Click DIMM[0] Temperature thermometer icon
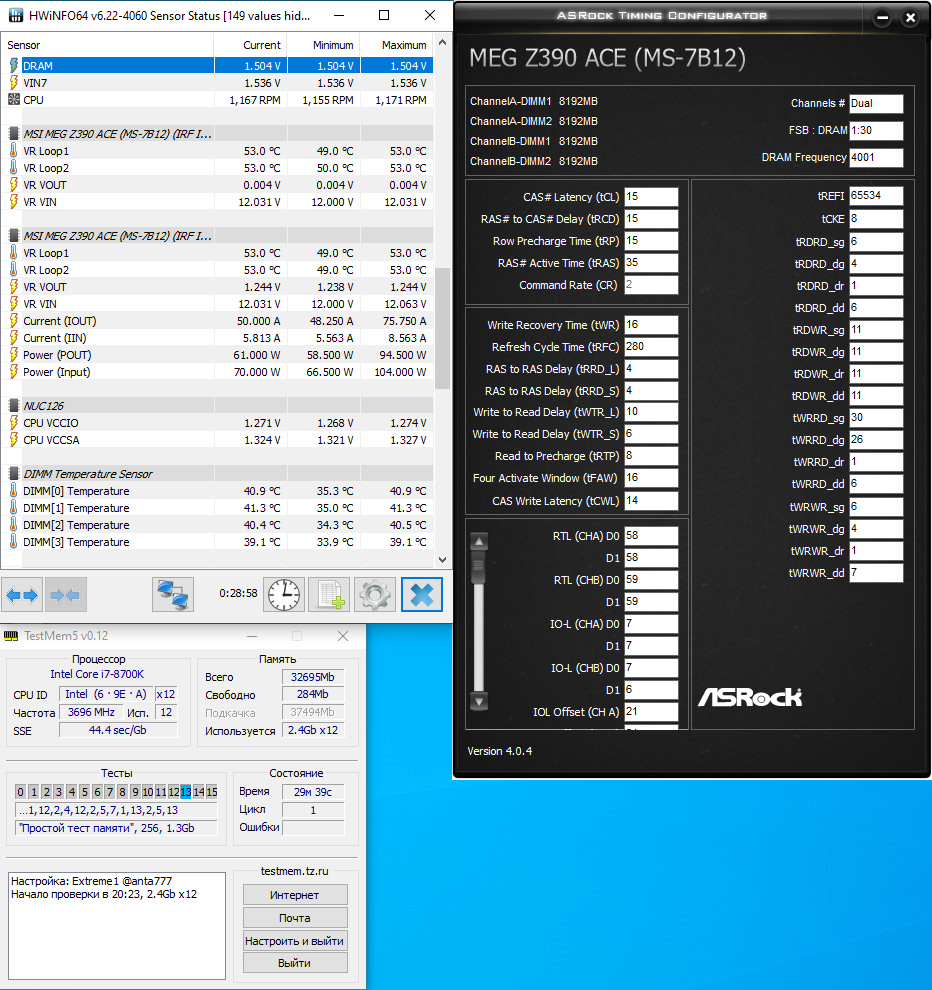This screenshot has height=990, width=932. pos(13,491)
